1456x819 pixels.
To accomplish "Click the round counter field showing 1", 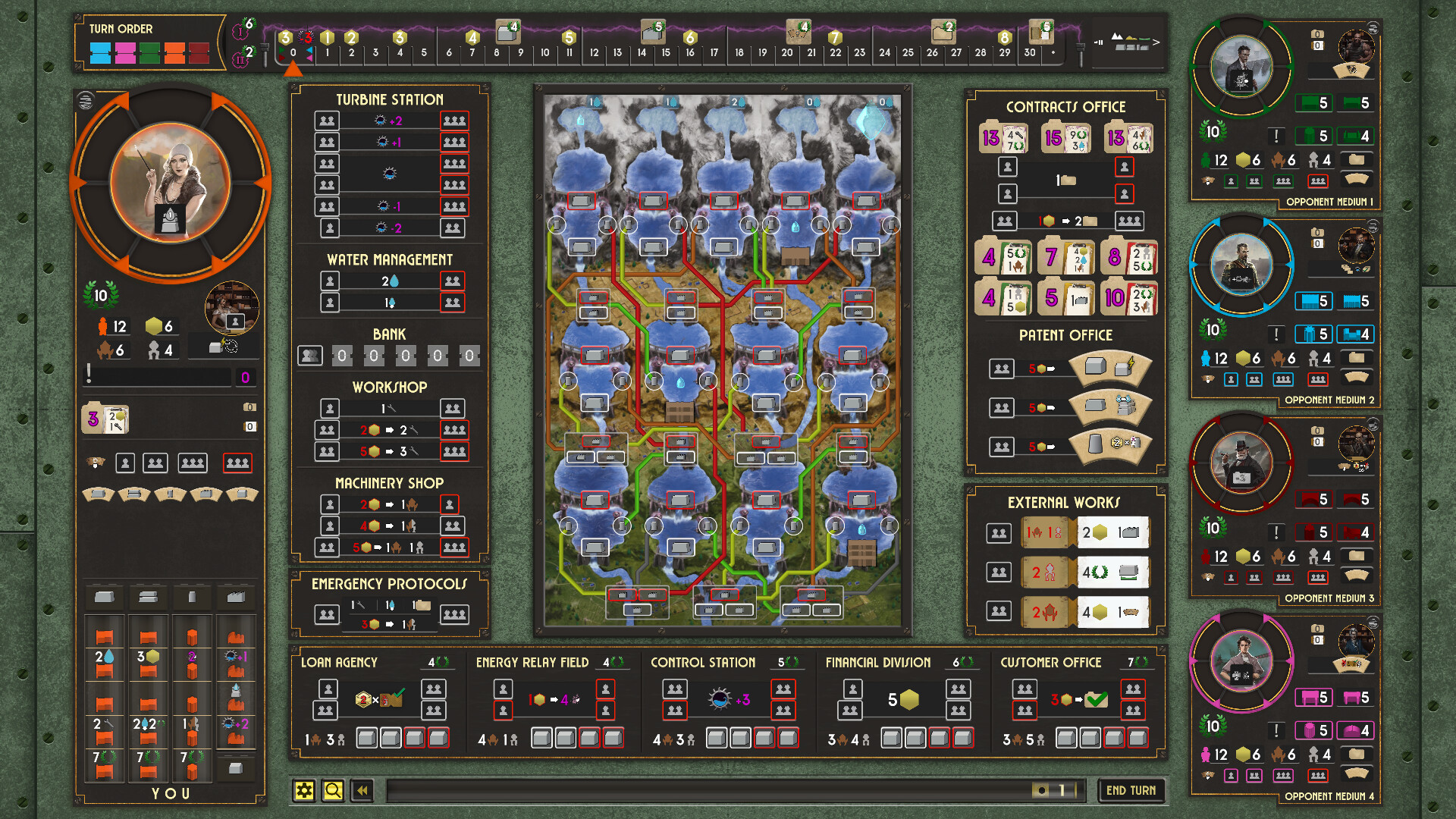I will [1056, 789].
